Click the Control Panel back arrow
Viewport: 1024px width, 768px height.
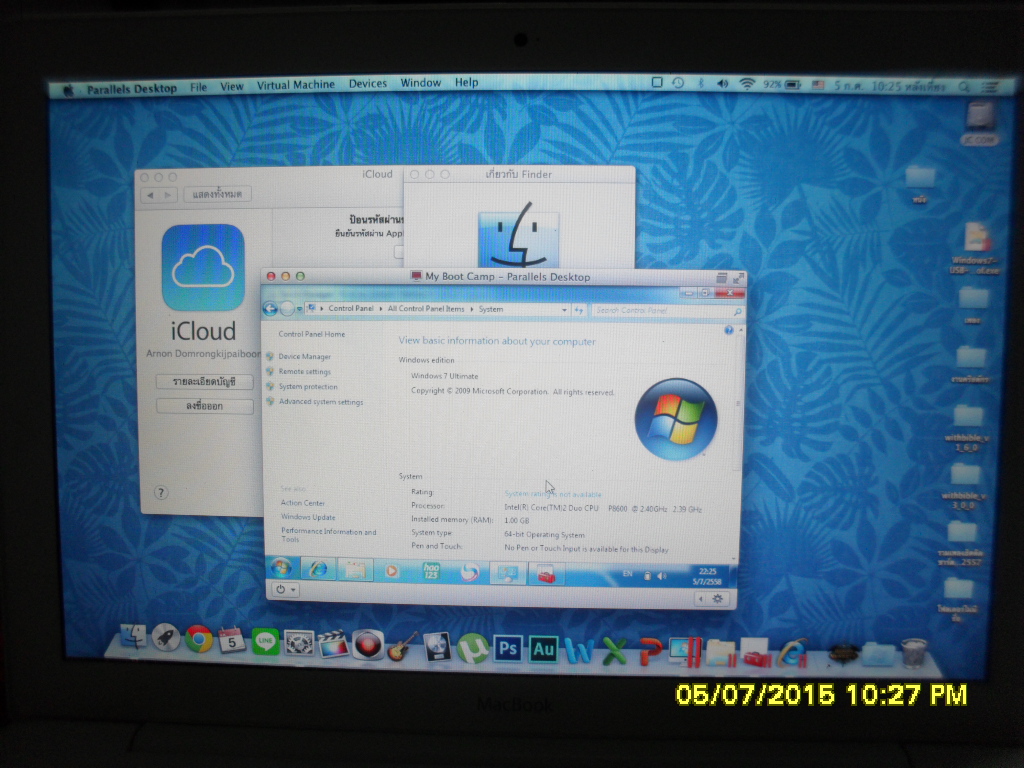pyautogui.click(x=270, y=309)
